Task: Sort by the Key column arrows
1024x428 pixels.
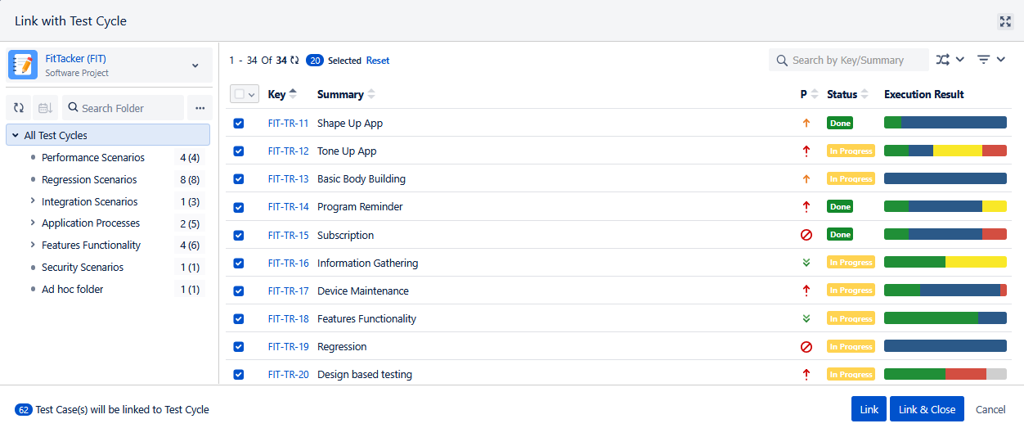Action: 293,94
